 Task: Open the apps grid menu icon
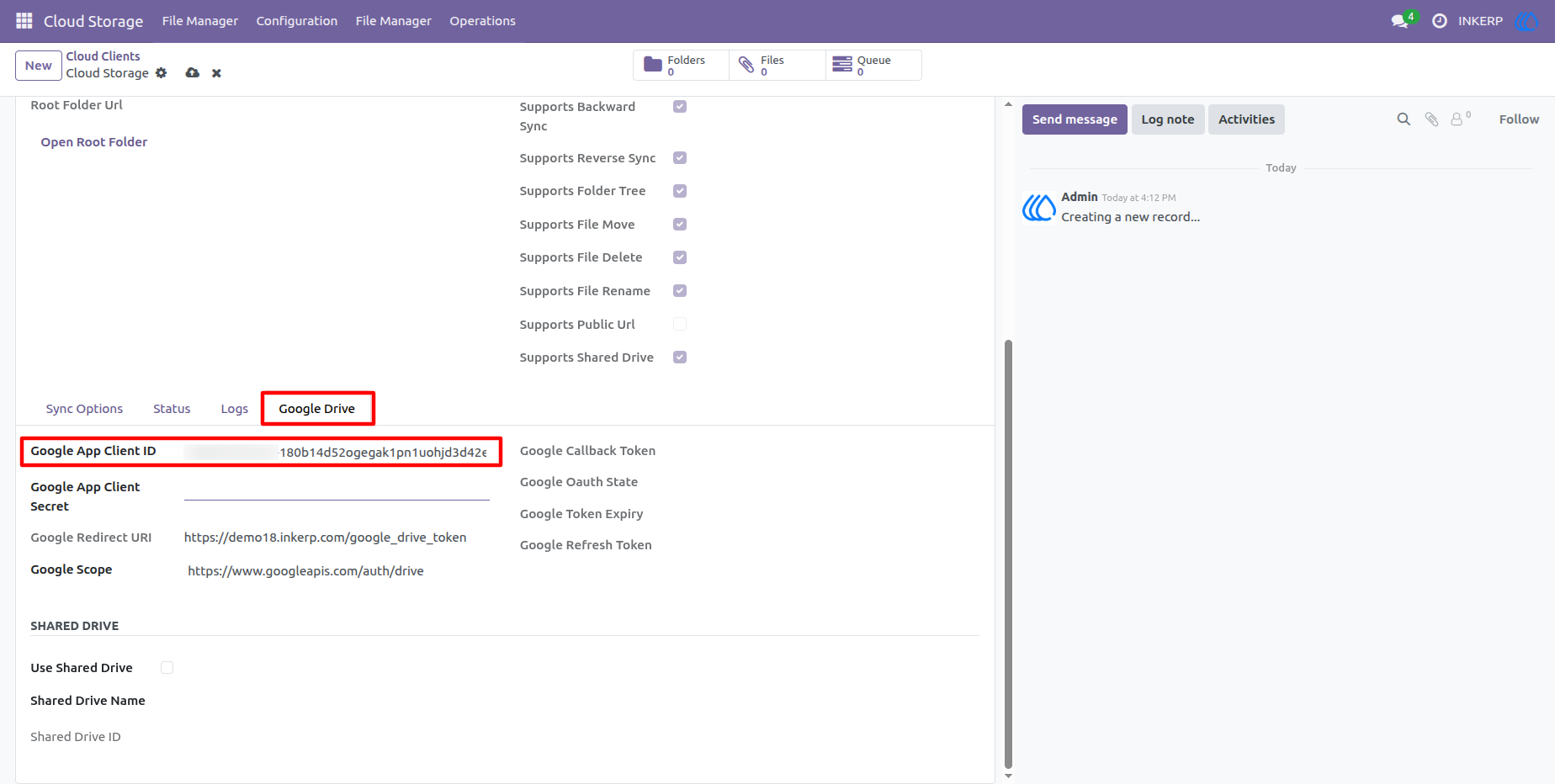tap(24, 20)
